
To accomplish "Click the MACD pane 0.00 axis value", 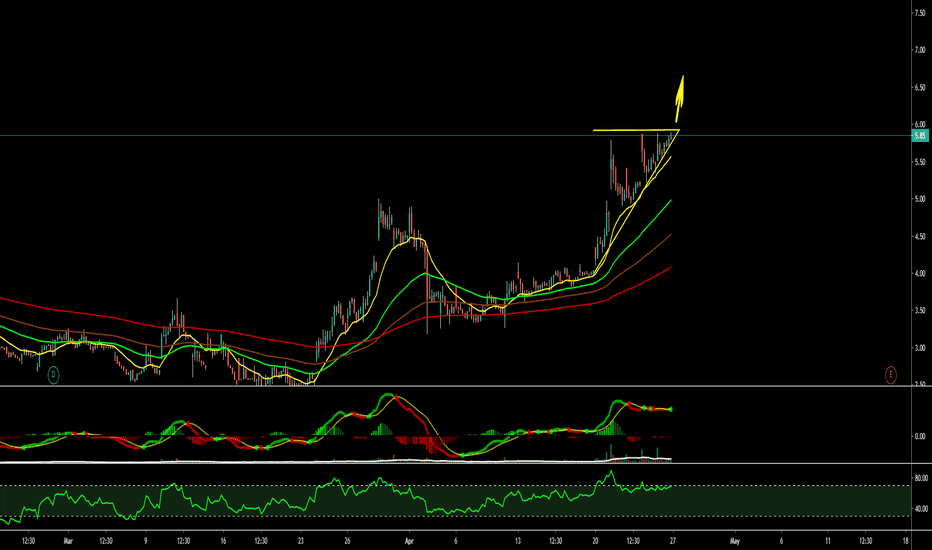I will tap(920, 436).
